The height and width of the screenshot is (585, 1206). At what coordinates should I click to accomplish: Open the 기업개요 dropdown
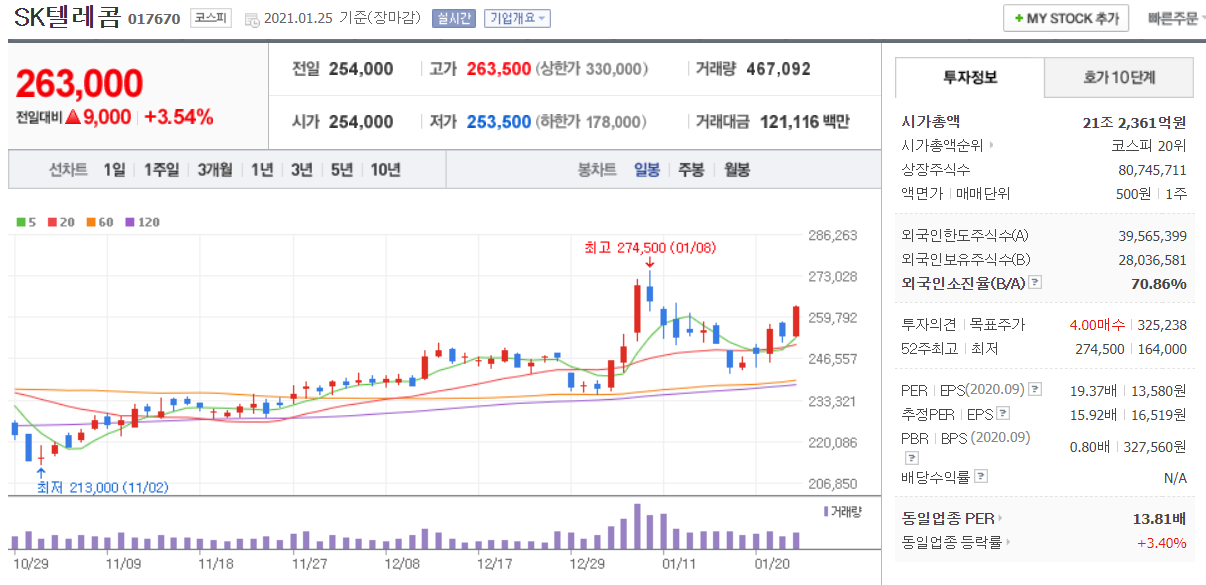pyautogui.click(x=517, y=19)
